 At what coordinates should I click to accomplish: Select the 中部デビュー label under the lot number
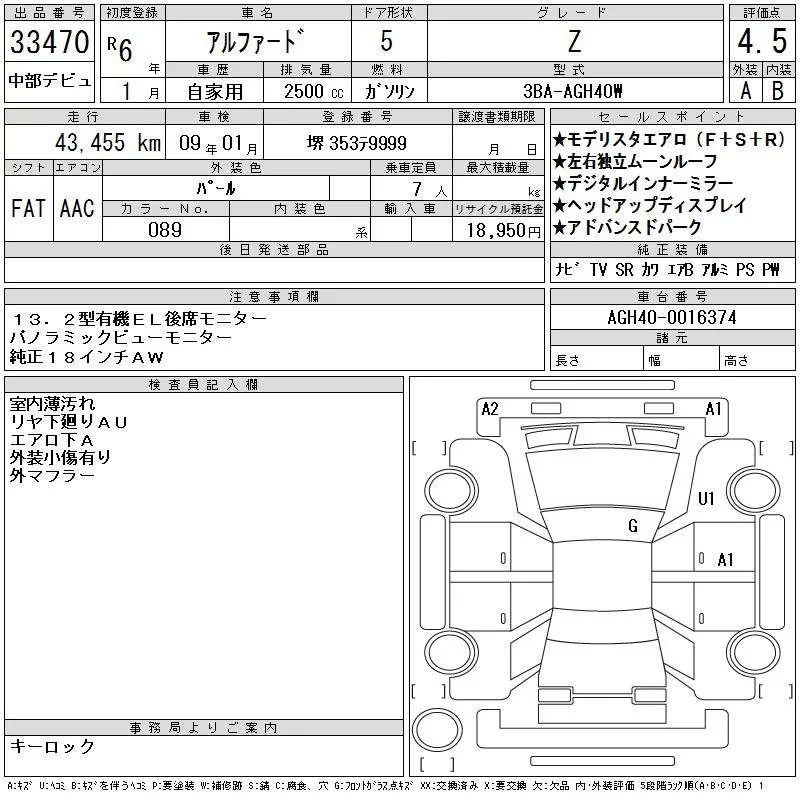coord(49,81)
